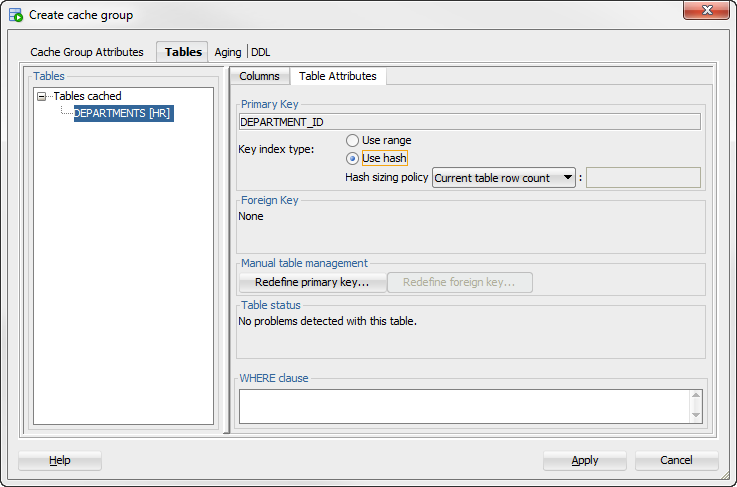The height and width of the screenshot is (487, 737).
Task: Click the Cancel button
Action: pos(676,460)
